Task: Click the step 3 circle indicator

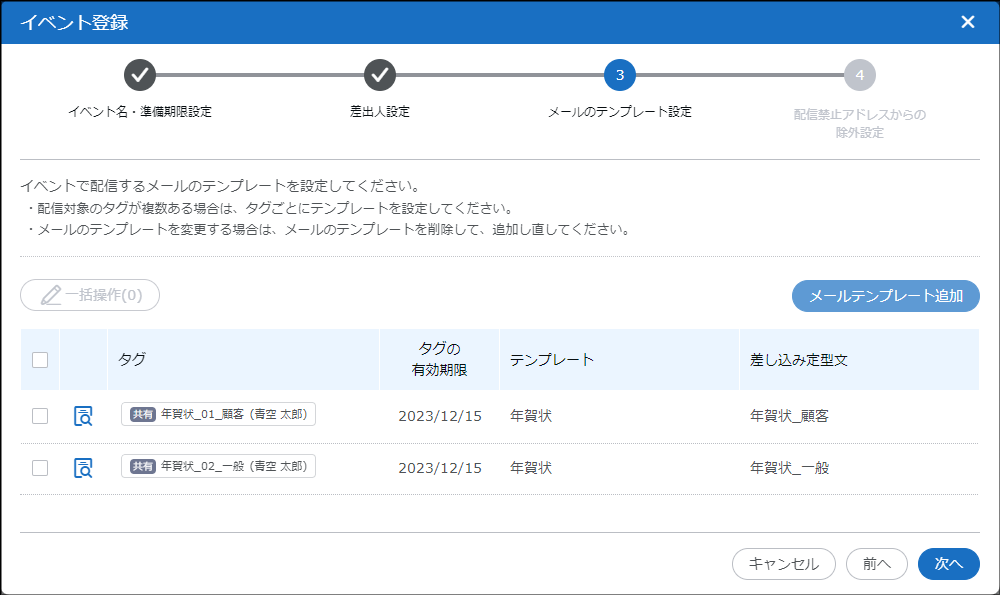Action: 620,75
